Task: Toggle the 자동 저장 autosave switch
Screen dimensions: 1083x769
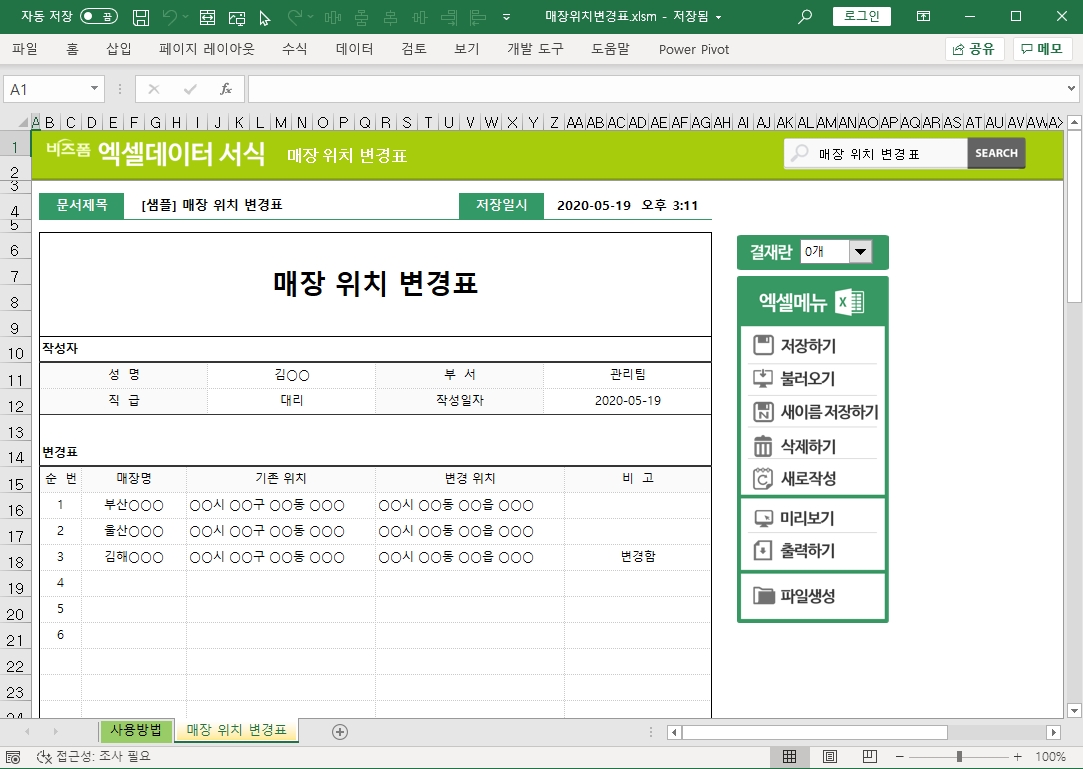Action: tap(99, 17)
